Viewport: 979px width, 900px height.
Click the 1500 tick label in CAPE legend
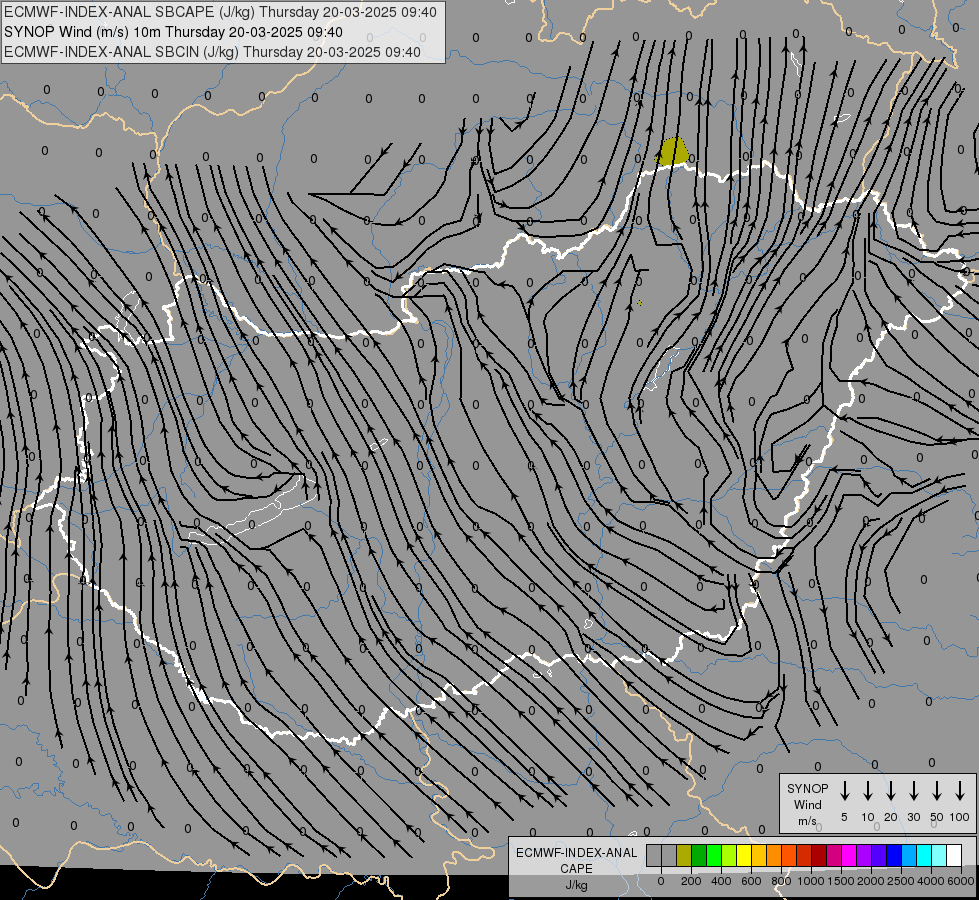click(x=841, y=881)
